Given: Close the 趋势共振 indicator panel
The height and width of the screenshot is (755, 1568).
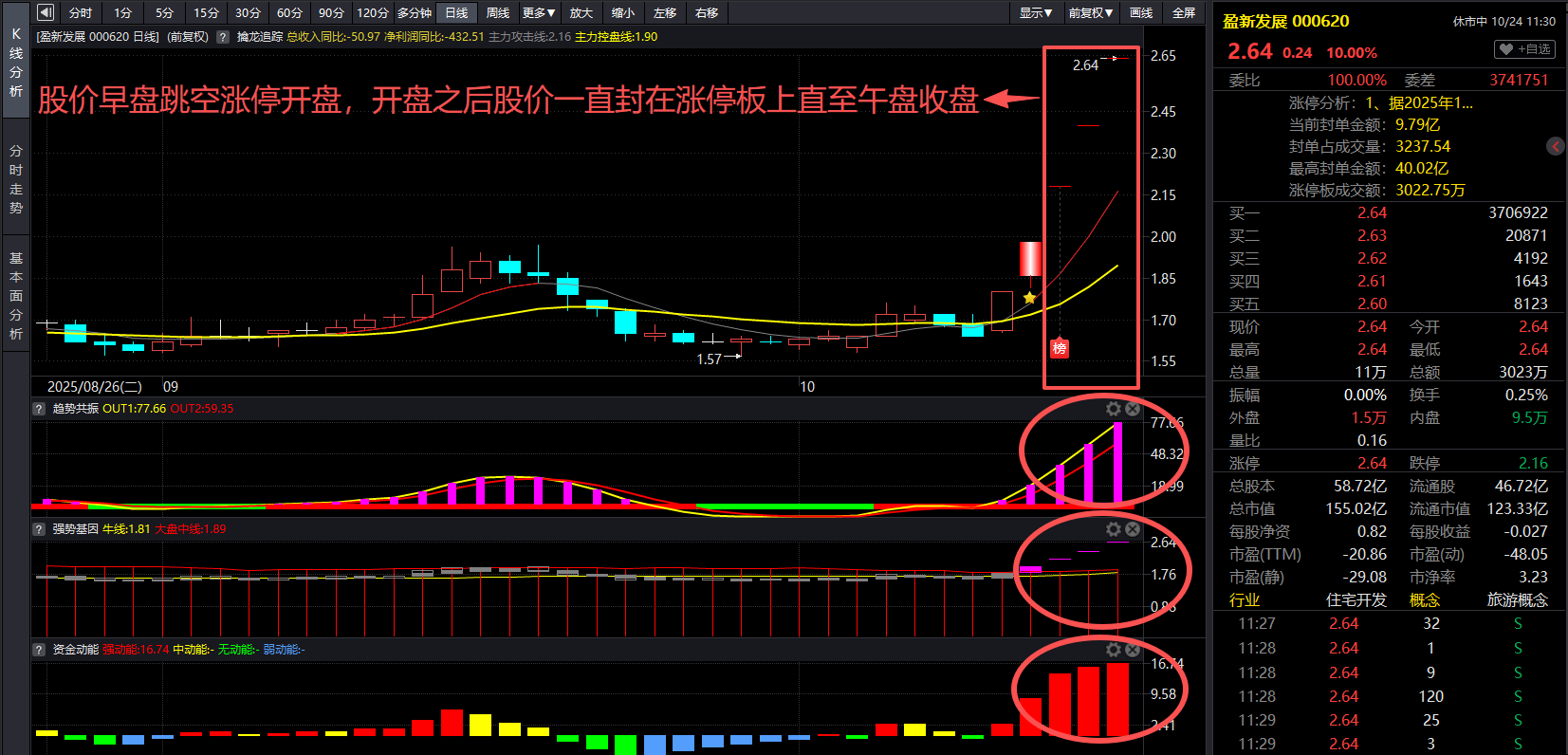Looking at the screenshot, I should point(1133,409).
